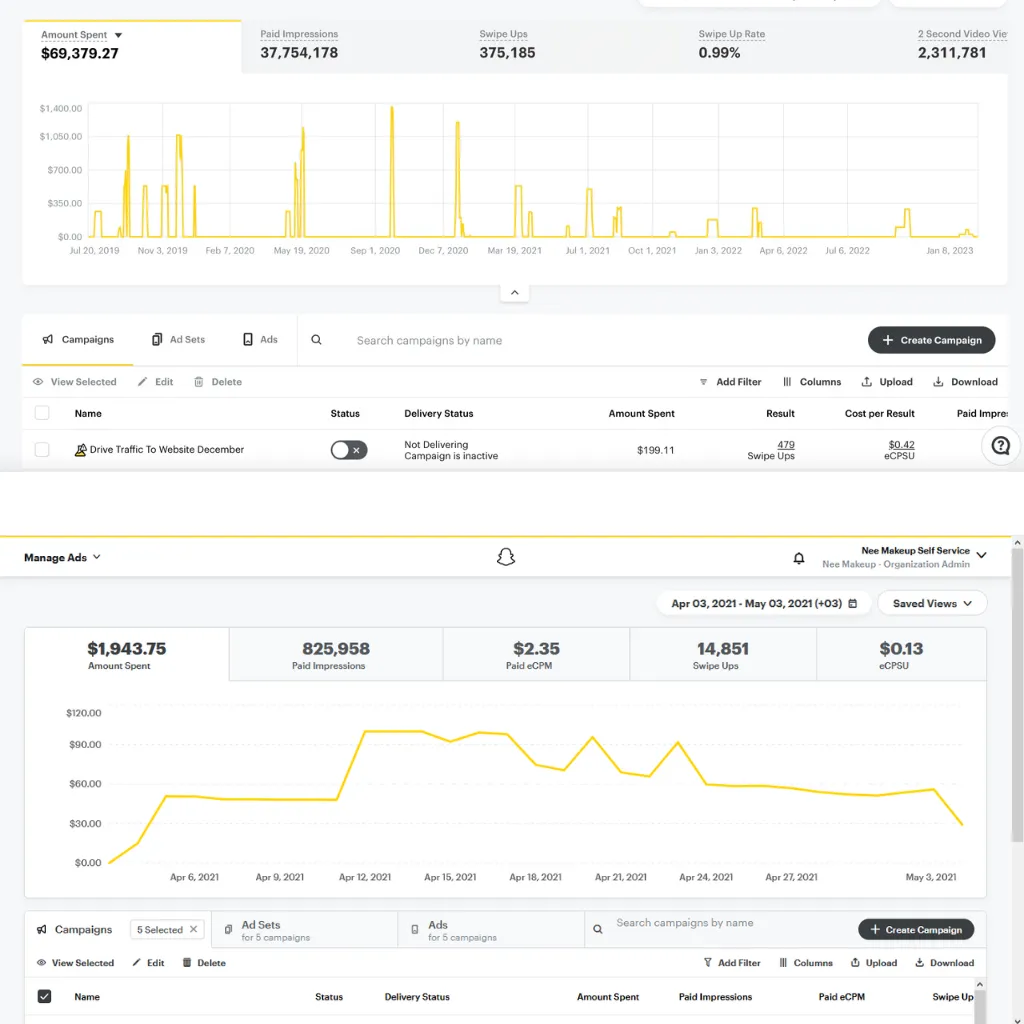
Task: Open the help question mark bubble
Action: pyautogui.click(x=1000, y=446)
